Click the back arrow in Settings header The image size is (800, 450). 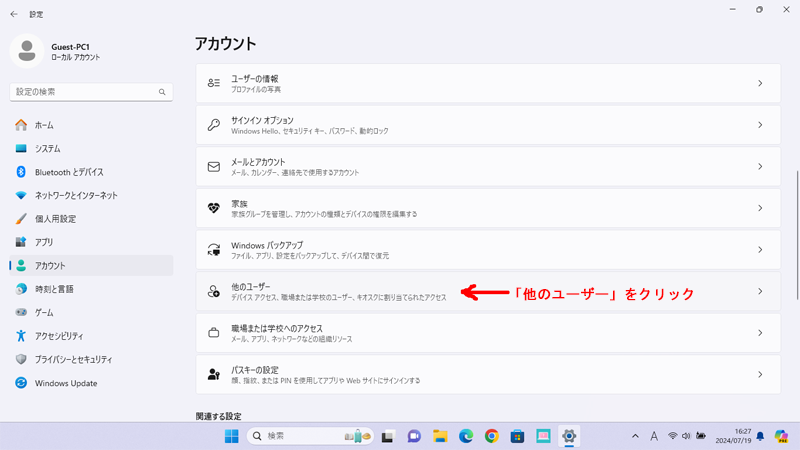click(x=14, y=14)
